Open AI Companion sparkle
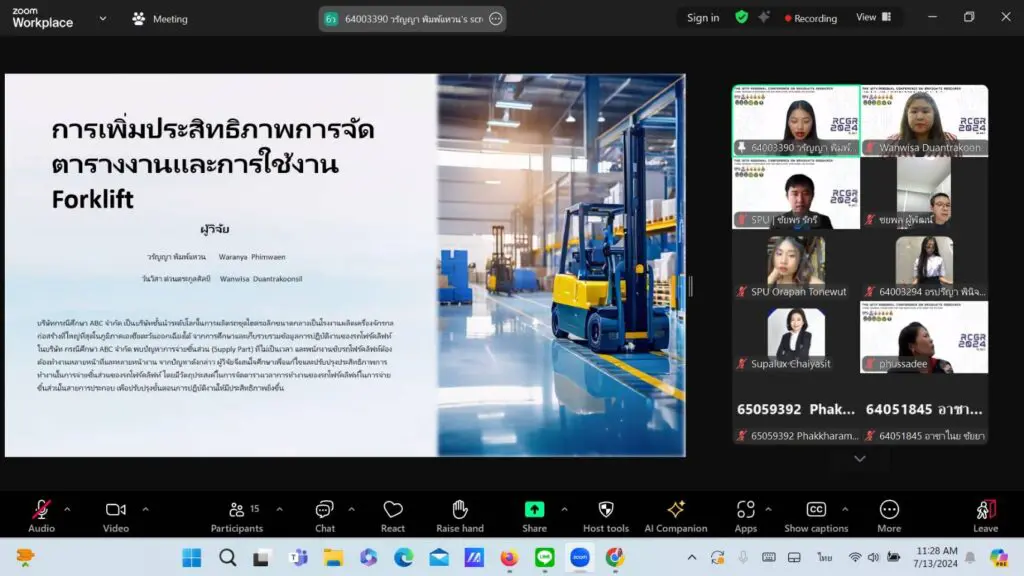1024x576 pixels. coord(676,516)
